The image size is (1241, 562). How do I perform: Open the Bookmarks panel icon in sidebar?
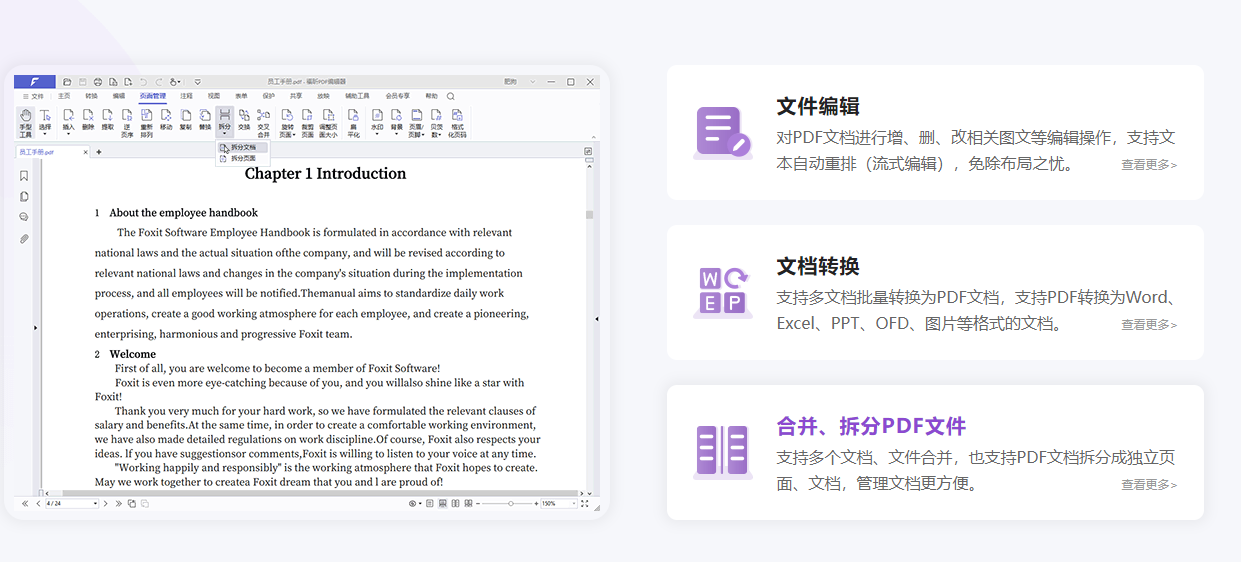click(x=24, y=176)
